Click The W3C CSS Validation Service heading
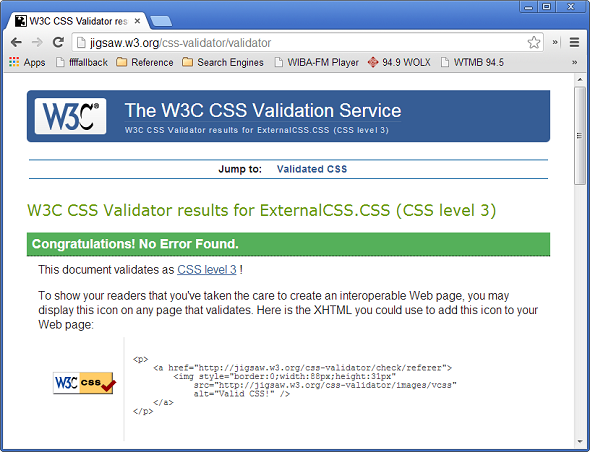Image resolution: width=590 pixels, height=452 pixels. click(263, 110)
